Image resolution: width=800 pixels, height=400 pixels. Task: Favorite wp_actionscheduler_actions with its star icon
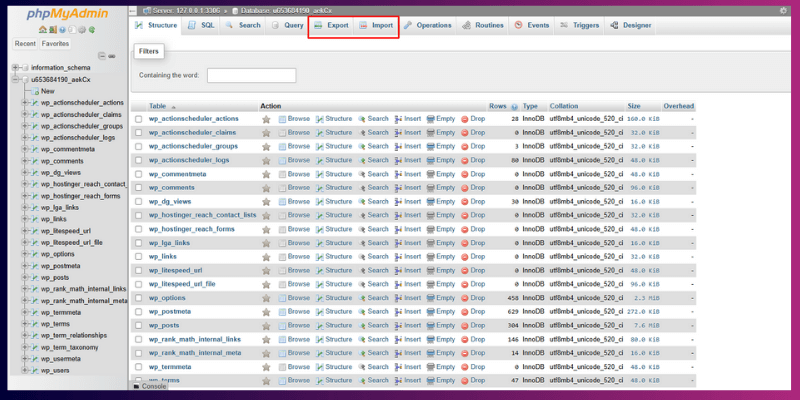266,119
